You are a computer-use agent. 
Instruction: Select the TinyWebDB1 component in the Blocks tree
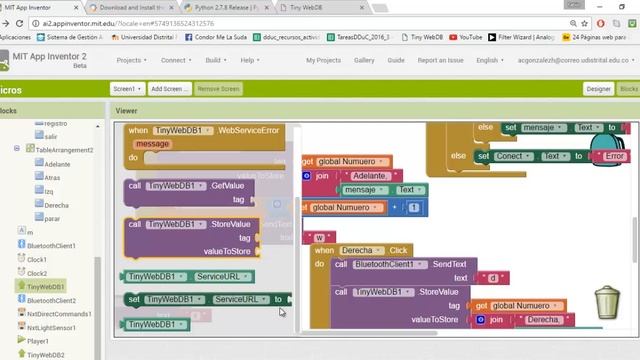pos(41,287)
